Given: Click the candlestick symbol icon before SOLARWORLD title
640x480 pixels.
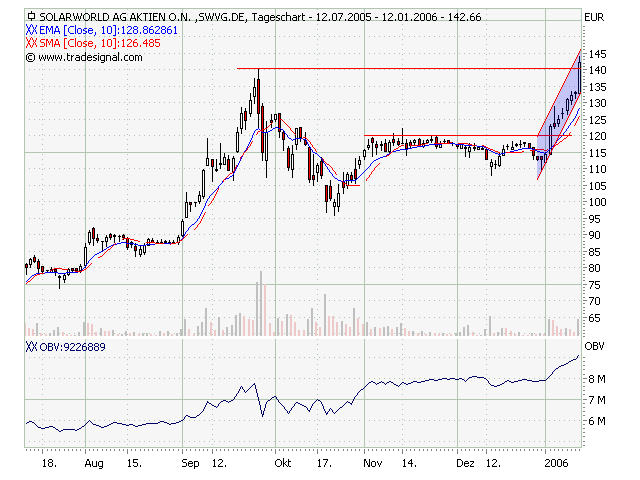Looking at the screenshot, I should tap(31, 17).
